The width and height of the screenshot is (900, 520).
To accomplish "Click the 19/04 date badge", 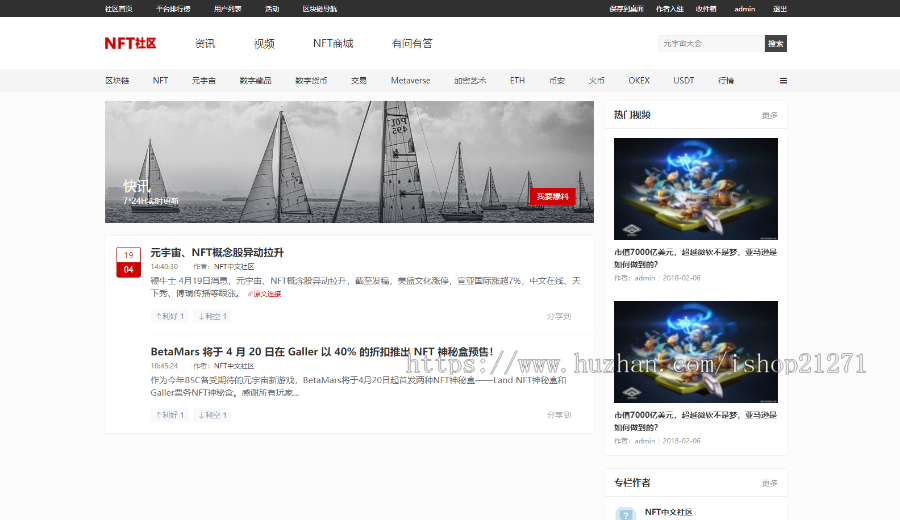I will pyautogui.click(x=129, y=262).
